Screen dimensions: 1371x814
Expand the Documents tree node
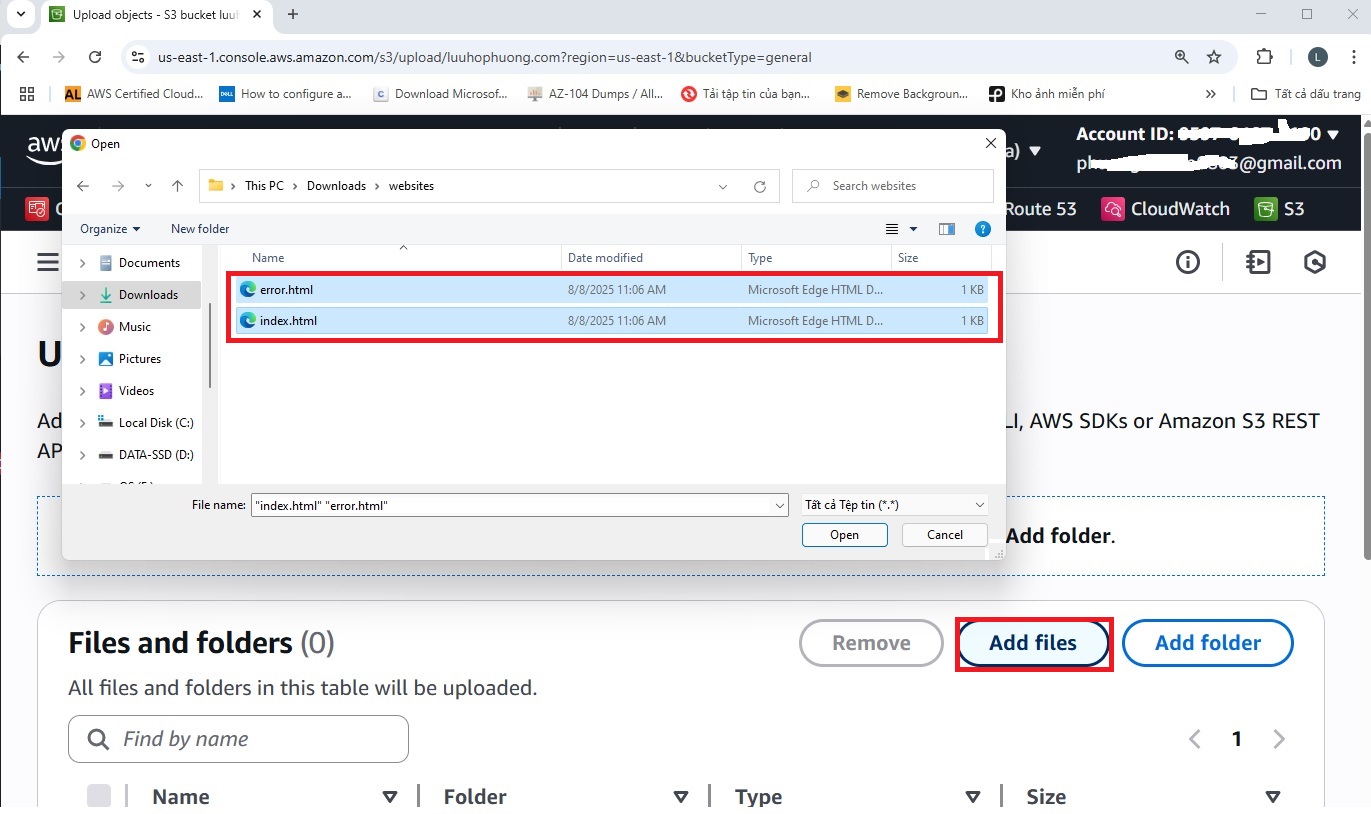[x=82, y=263]
